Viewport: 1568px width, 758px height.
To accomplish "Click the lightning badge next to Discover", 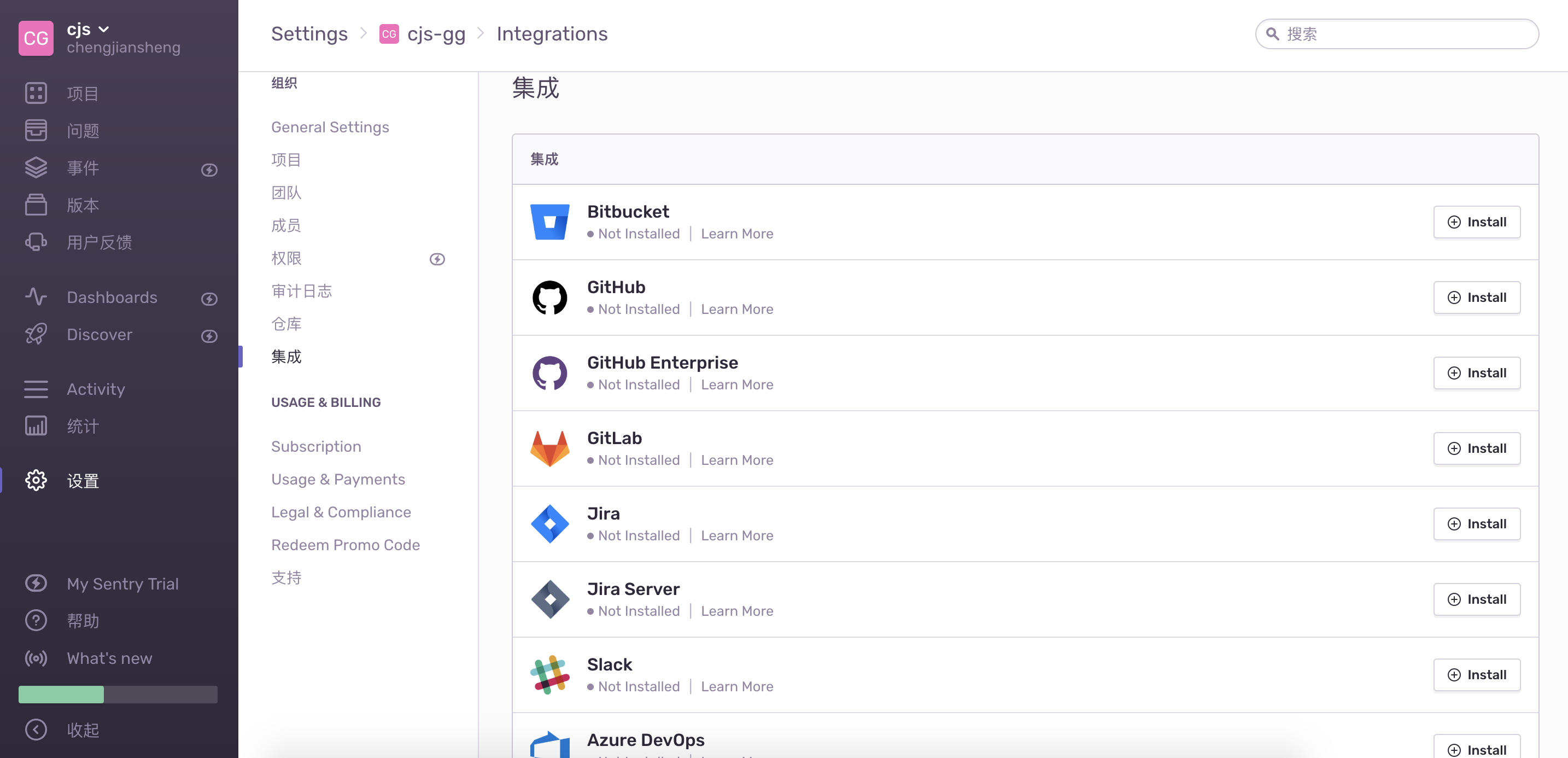I will [x=209, y=336].
